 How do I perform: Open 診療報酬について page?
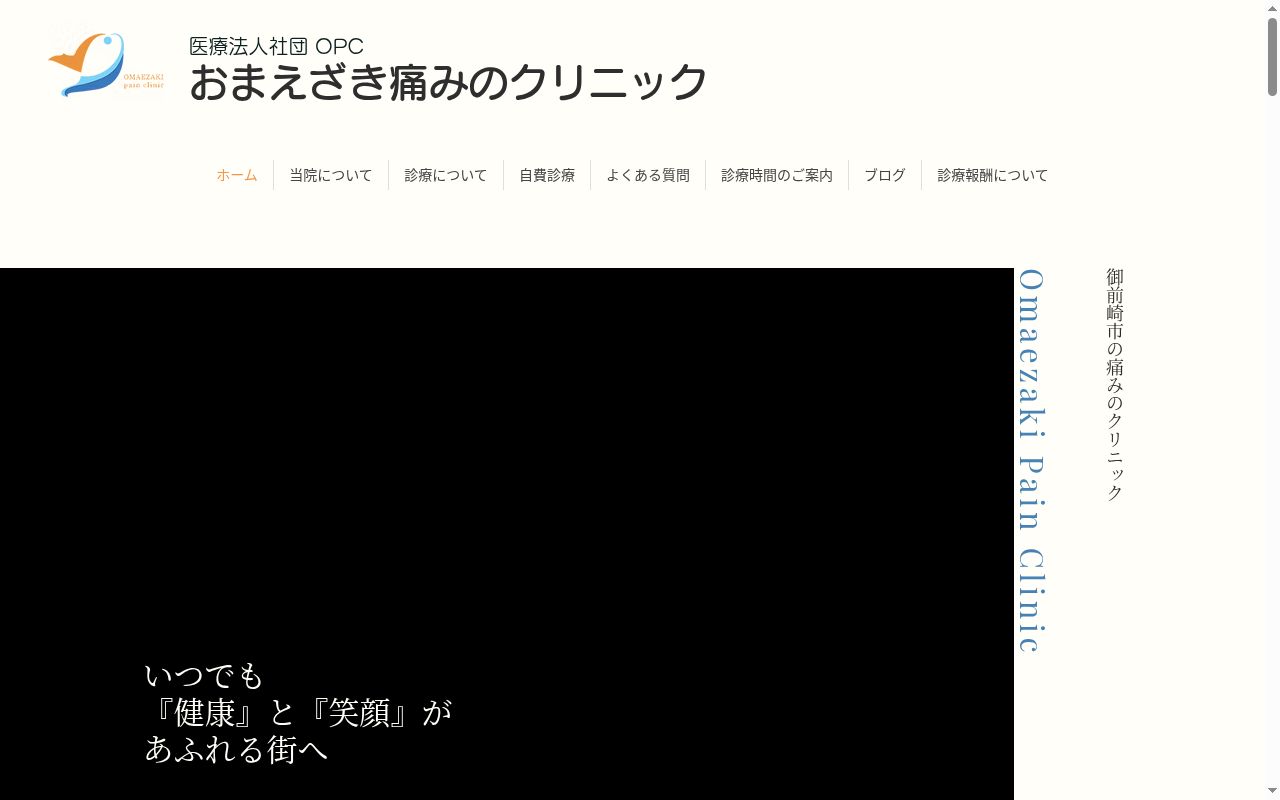pyautogui.click(x=993, y=175)
